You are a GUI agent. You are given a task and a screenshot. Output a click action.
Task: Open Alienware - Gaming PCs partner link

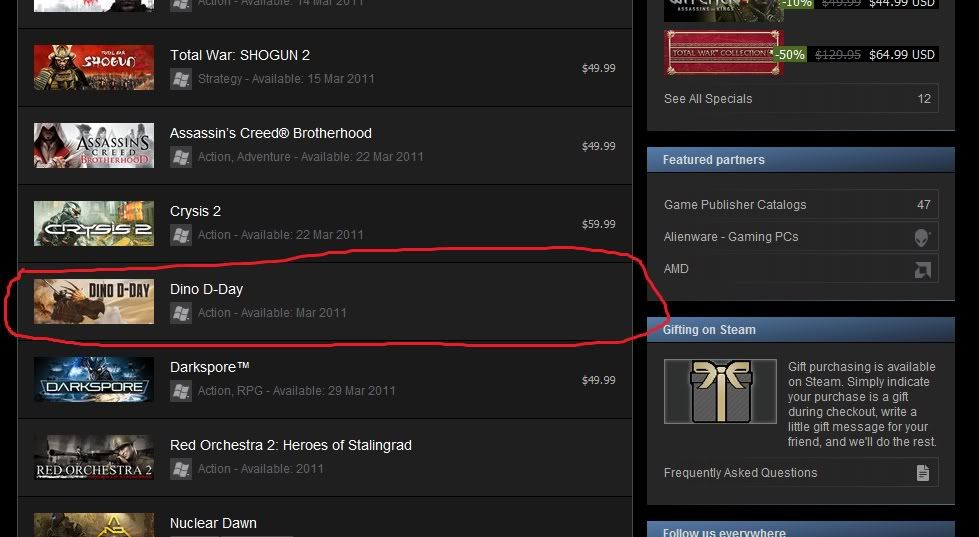[x=801, y=237]
